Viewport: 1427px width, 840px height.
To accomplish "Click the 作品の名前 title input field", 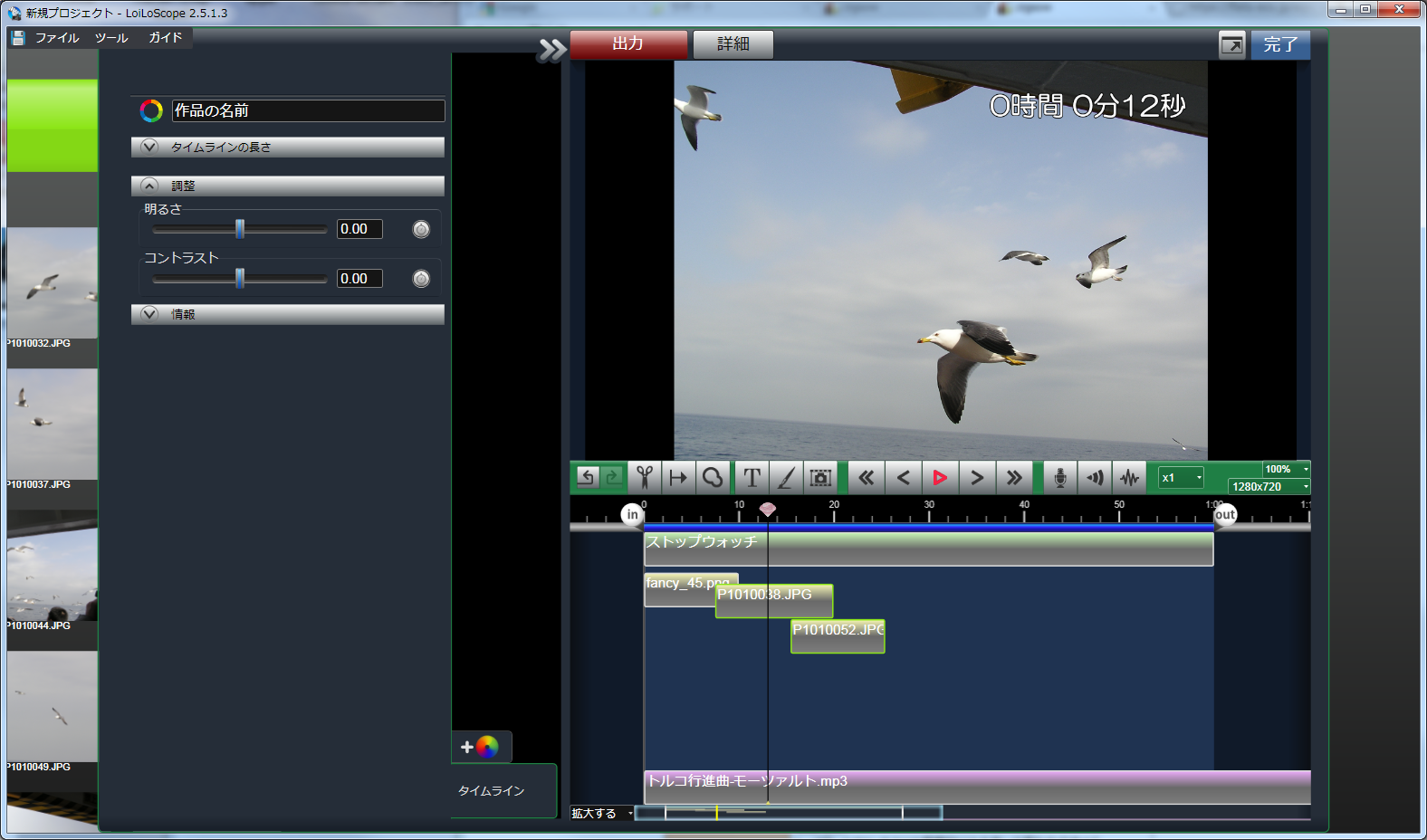I will (x=308, y=110).
